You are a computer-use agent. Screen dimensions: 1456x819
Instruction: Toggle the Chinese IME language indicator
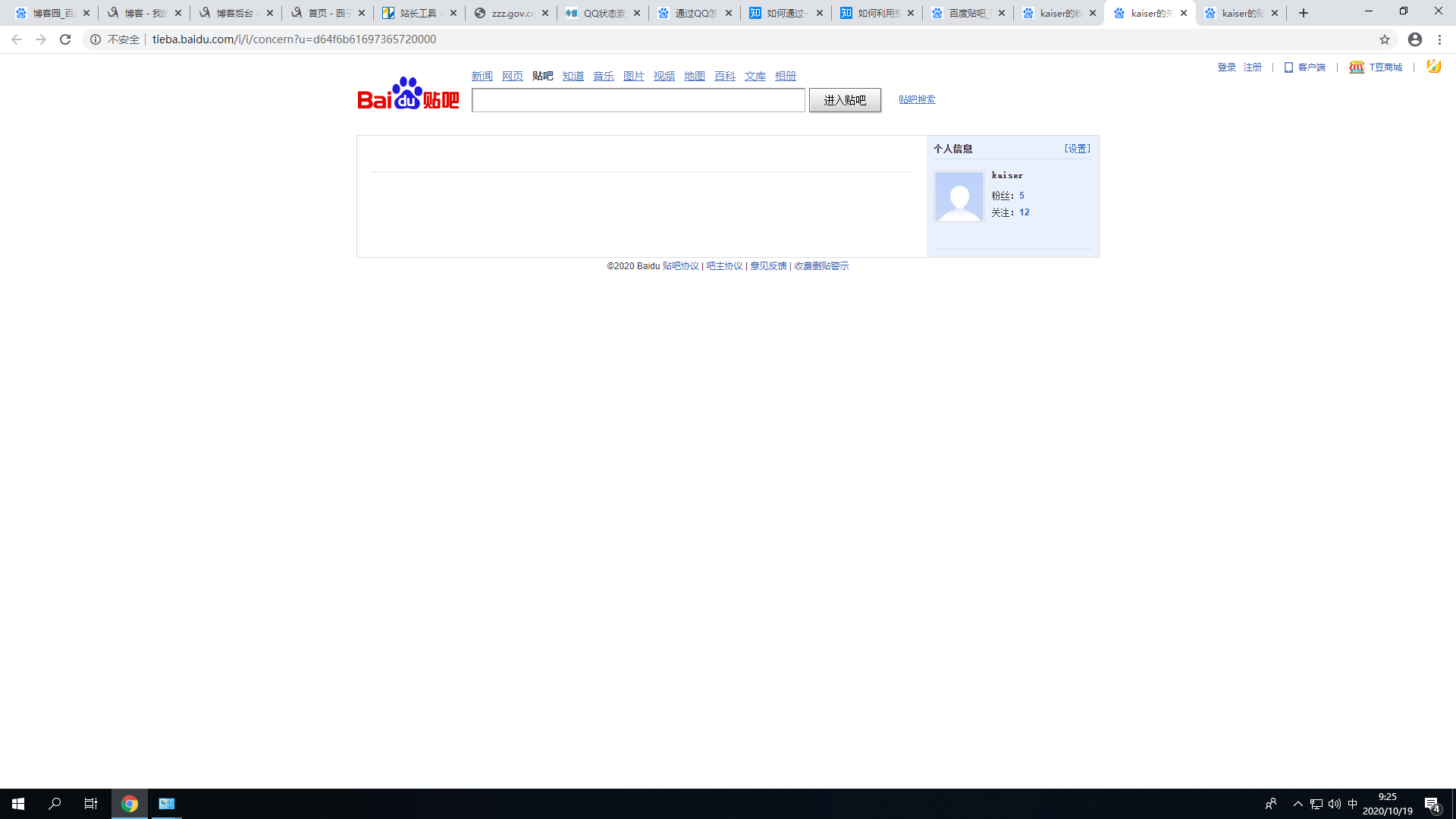pyautogui.click(x=1353, y=804)
